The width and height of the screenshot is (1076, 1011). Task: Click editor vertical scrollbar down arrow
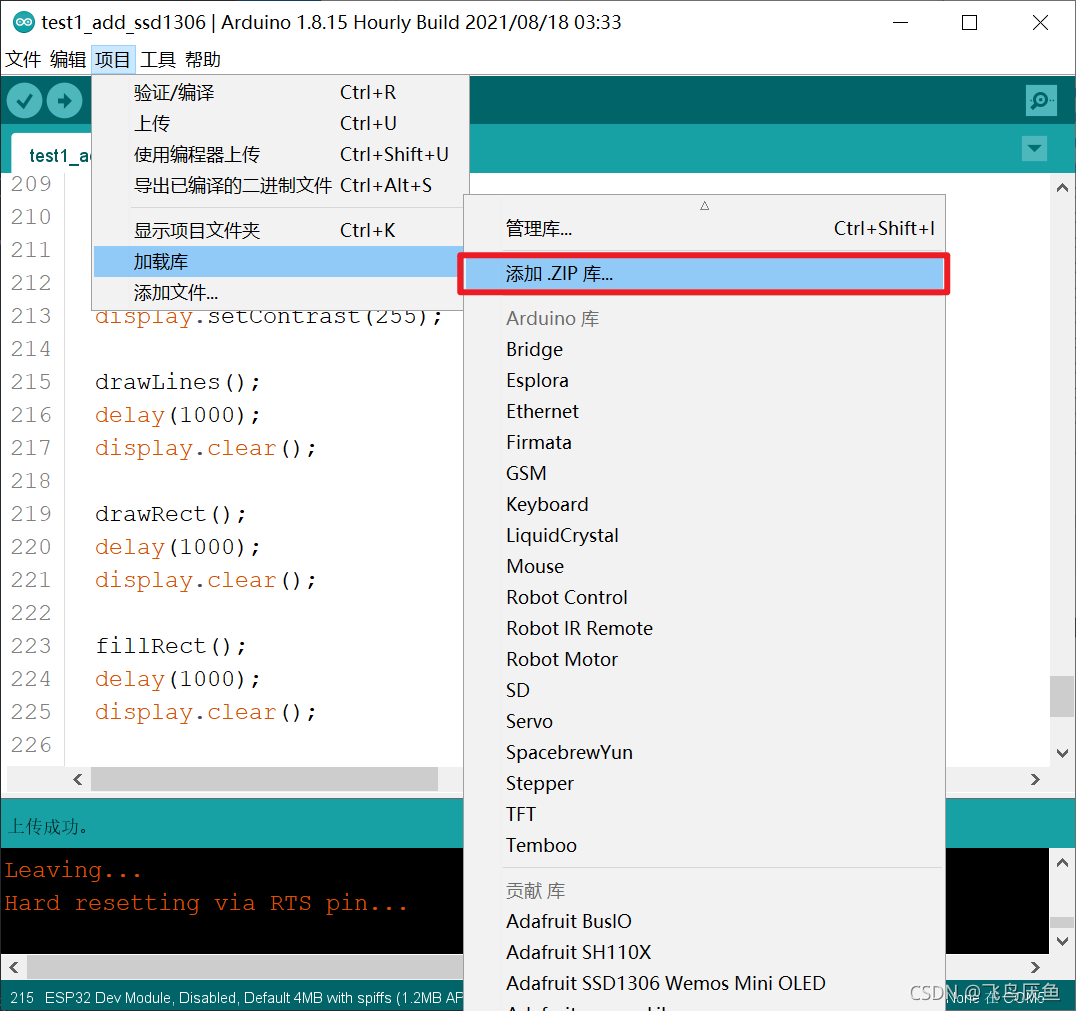(1062, 753)
